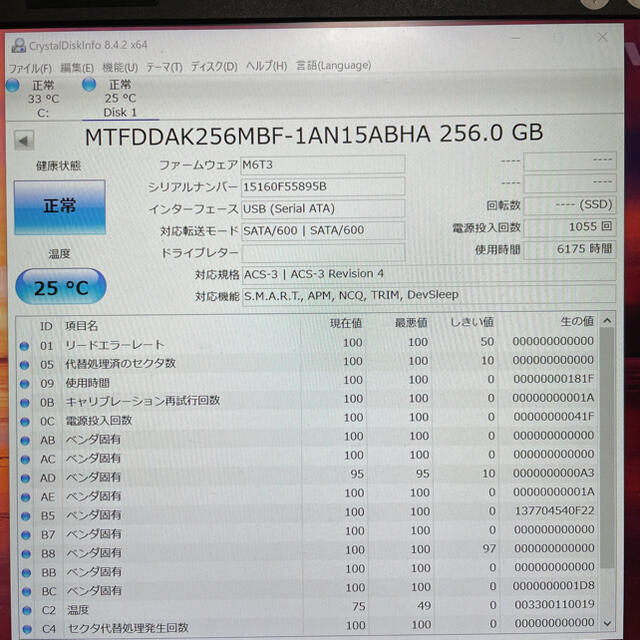The width and height of the screenshot is (640, 640).
Task: Open the ヘルプ(H) menu
Action: tap(266, 66)
